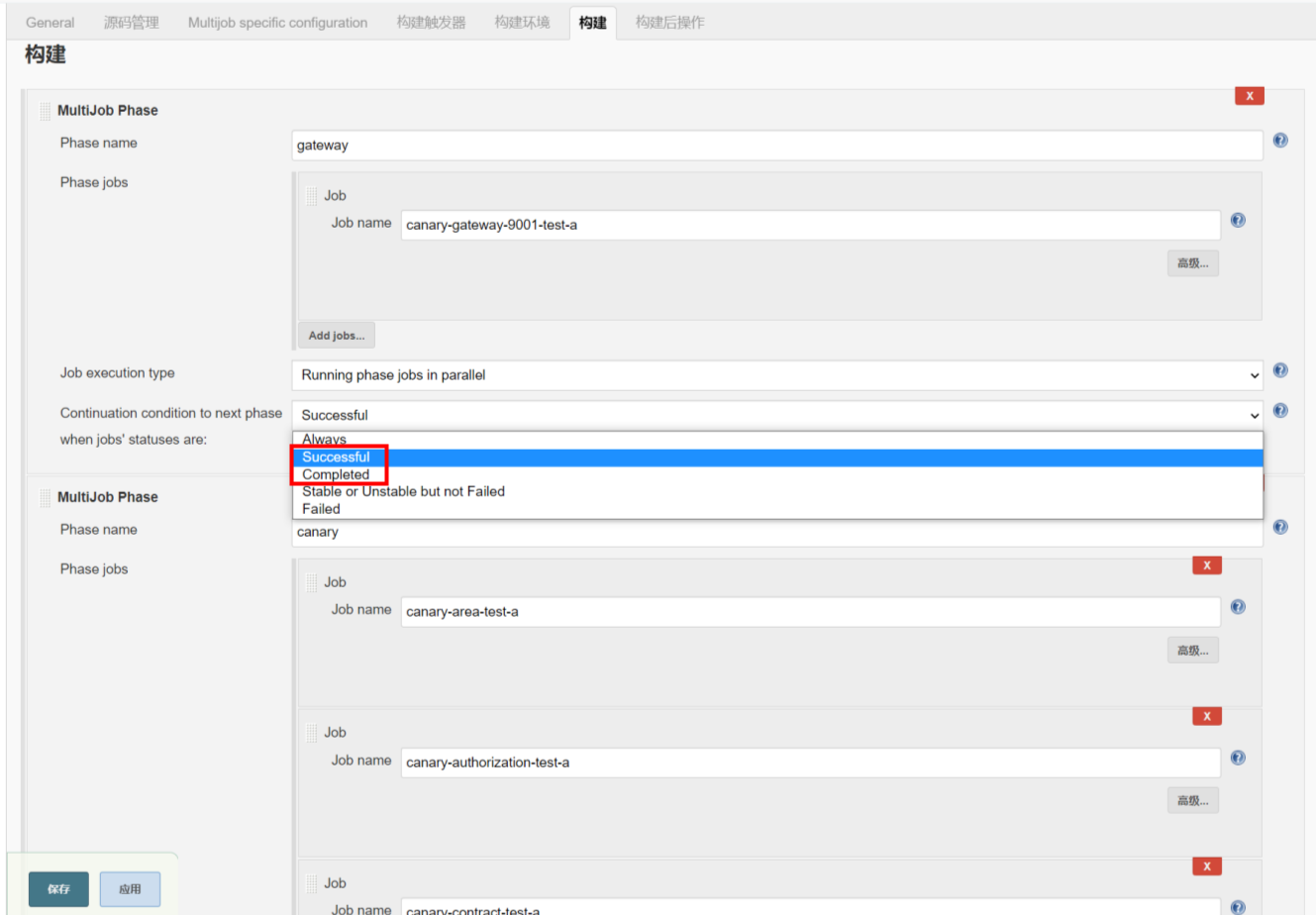This screenshot has width=1316, height=915.
Task: Click help icon beside the Continuation condition dropdown
Action: [x=1280, y=411]
